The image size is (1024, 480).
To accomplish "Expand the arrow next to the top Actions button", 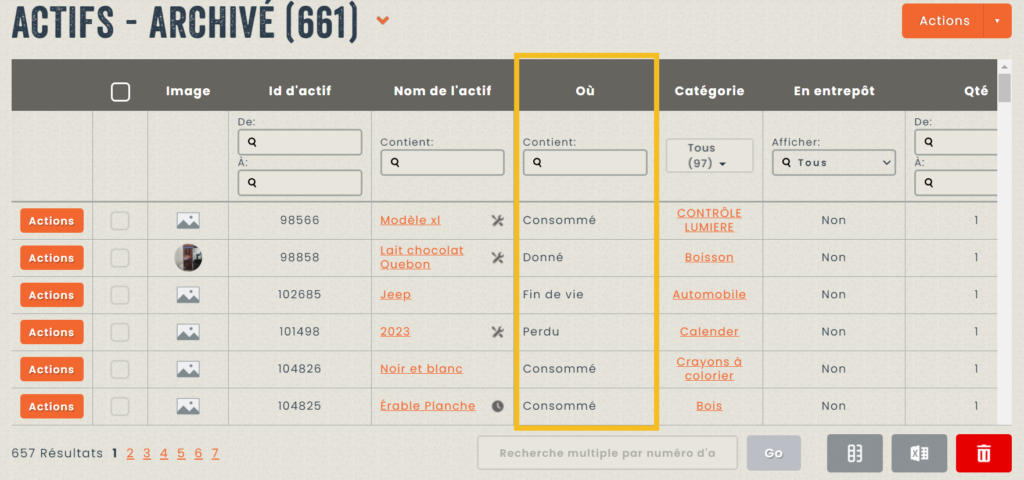I will pyautogui.click(x=996, y=21).
